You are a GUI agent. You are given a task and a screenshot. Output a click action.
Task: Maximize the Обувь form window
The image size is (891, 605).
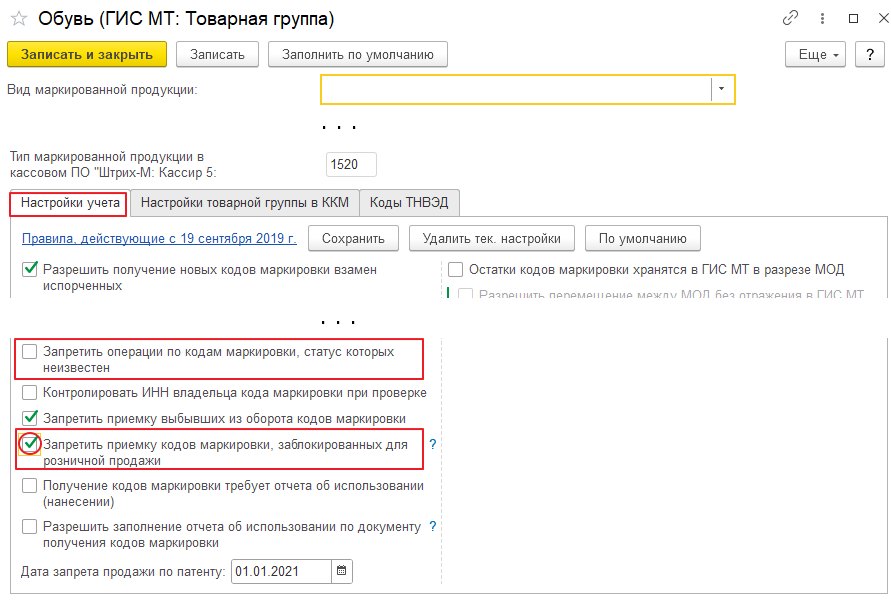pos(853,19)
